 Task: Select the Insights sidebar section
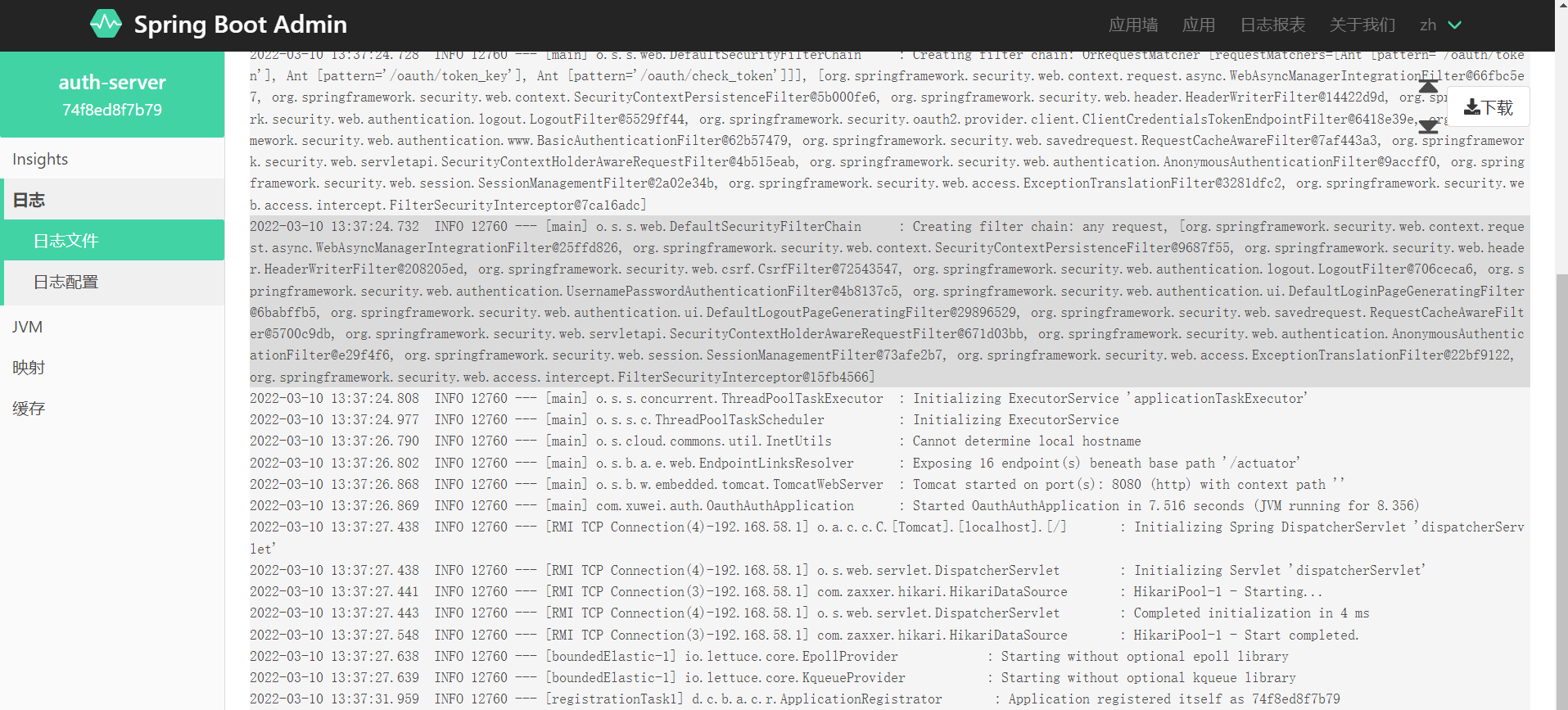coord(112,159)
